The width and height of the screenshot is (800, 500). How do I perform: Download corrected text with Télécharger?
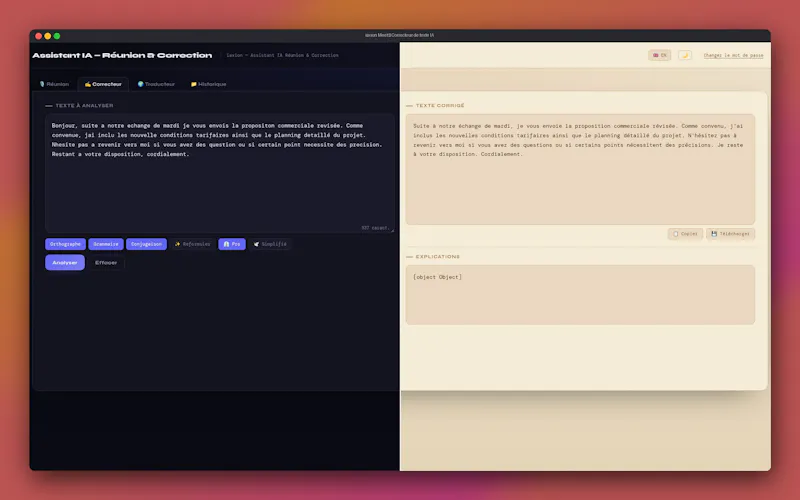click(730, 234)
